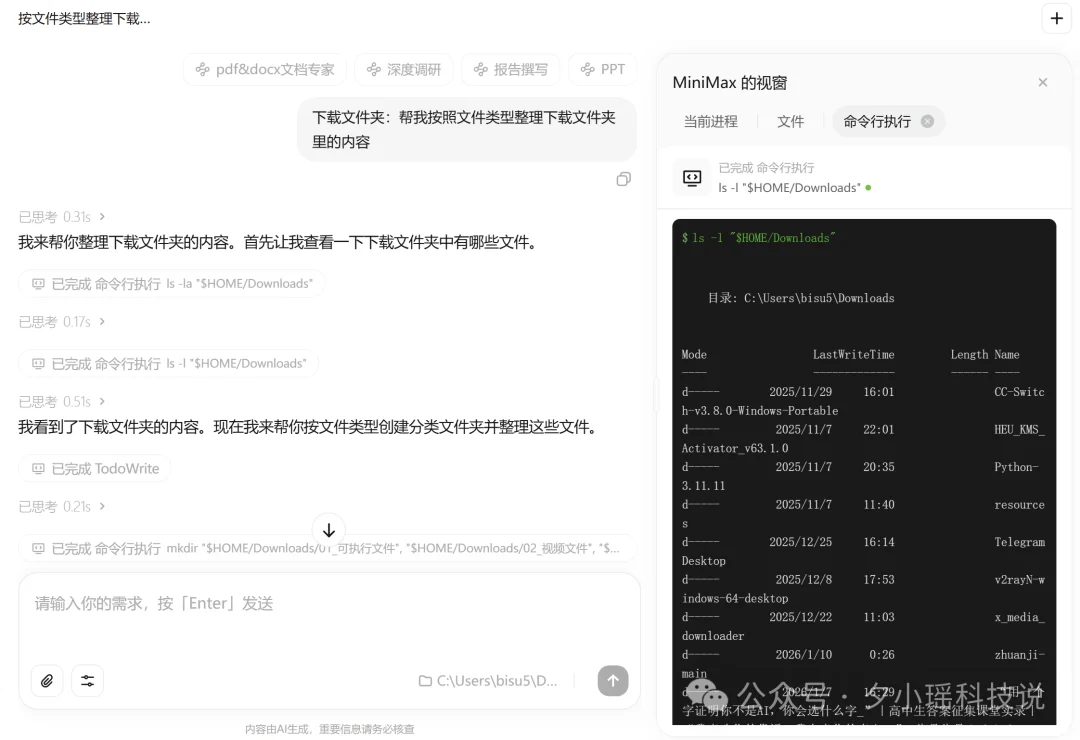Expand the 已思考 0.51s thinking details
1080x740 pixels.
[x=62, y=401]
